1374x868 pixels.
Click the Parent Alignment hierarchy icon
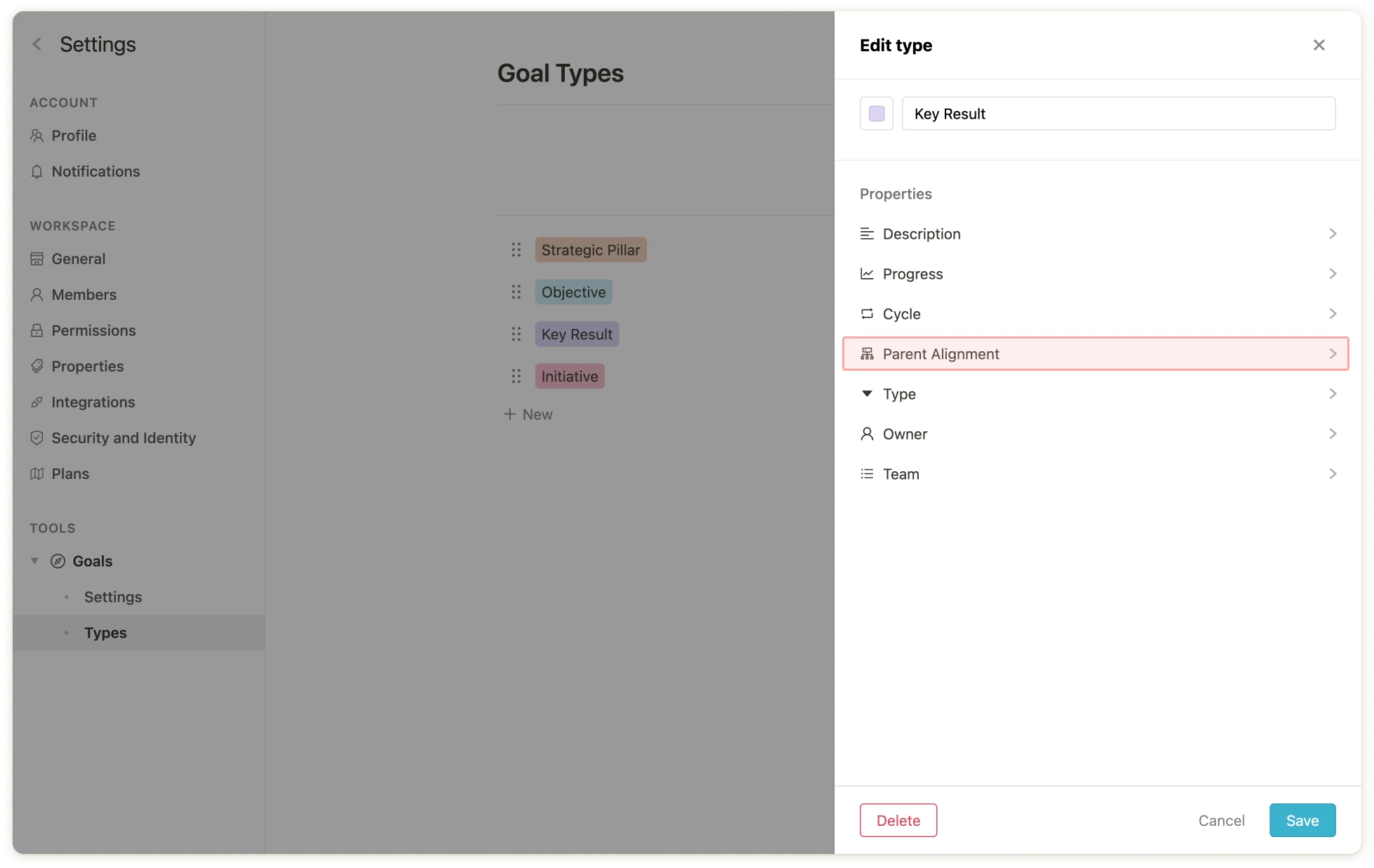click(x=867, y=354)
